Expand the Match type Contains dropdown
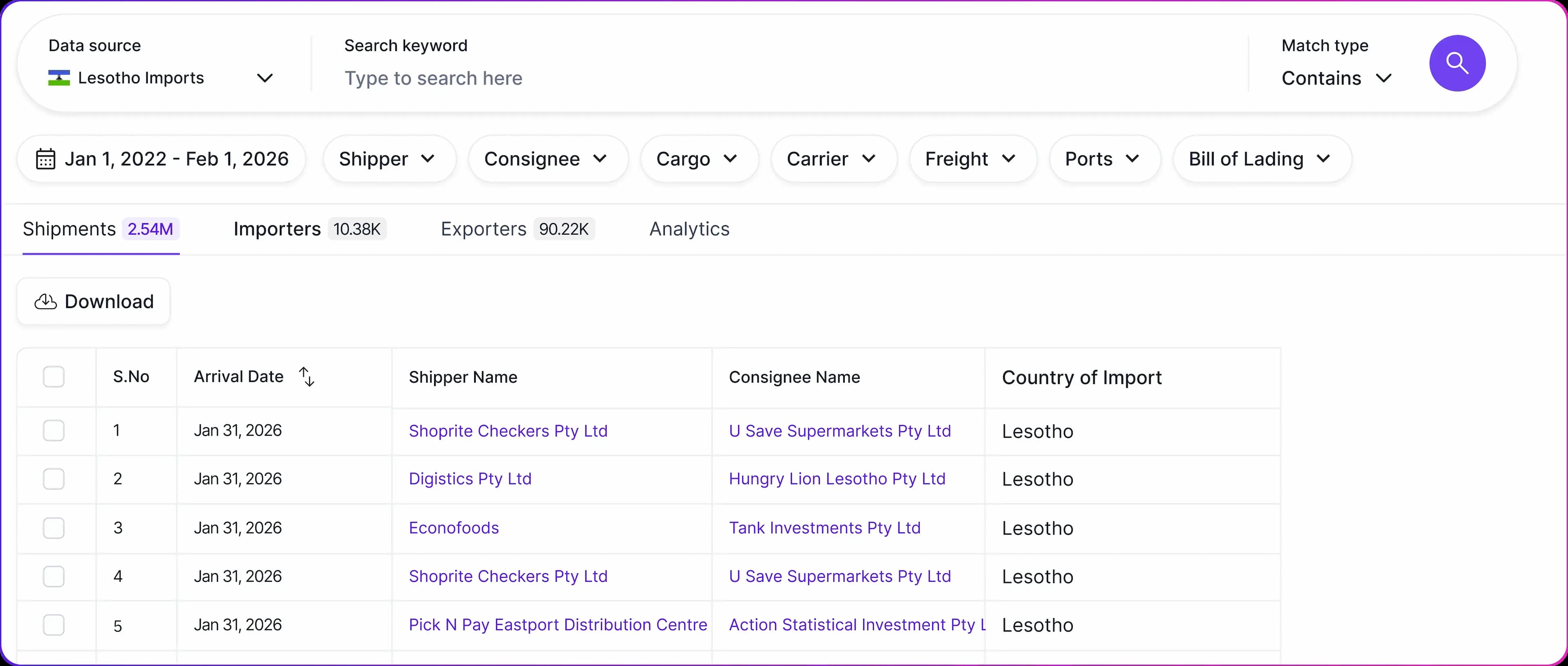This screenshot has width=1568, height=666. [x=1336, y=78]
